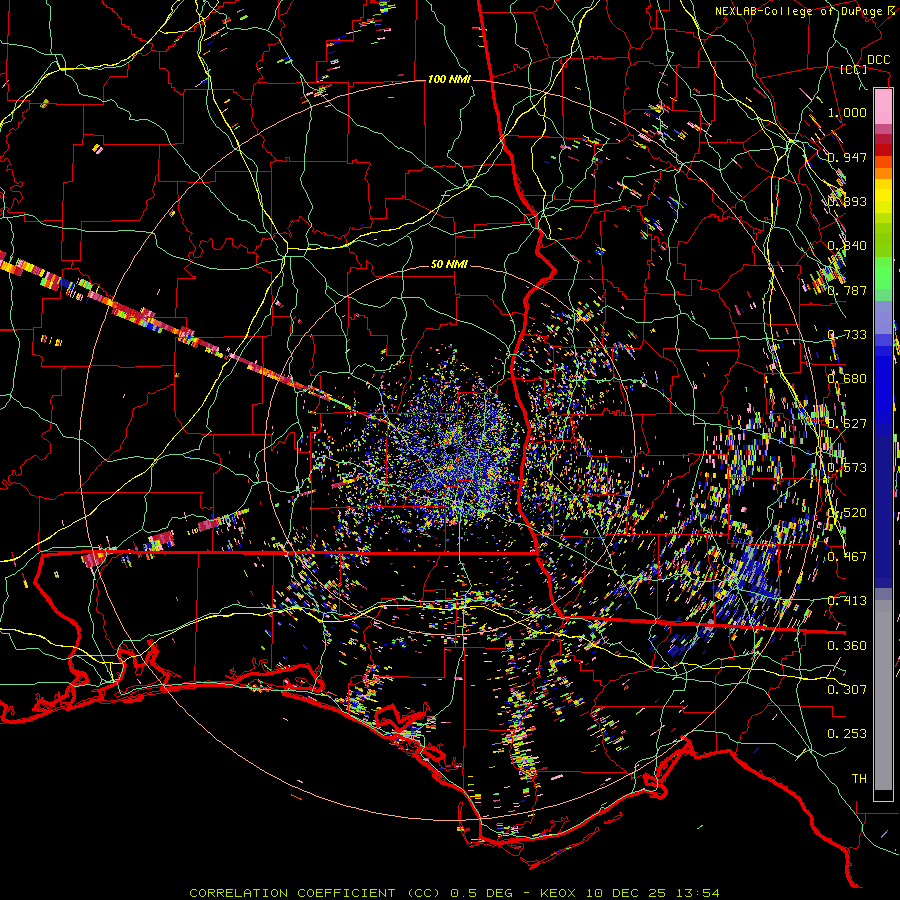Image resolution: width=900 pixels, height=900 pixels.
Task: Pick the bright green swatch above 0.787
Action: 883,273
